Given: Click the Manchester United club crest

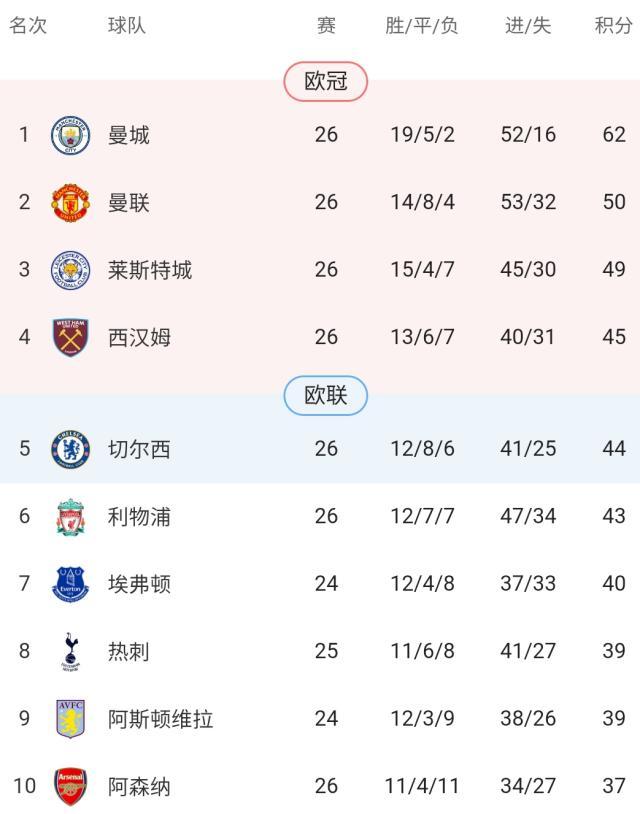Looking at the screenshot, I should point(71,202).
